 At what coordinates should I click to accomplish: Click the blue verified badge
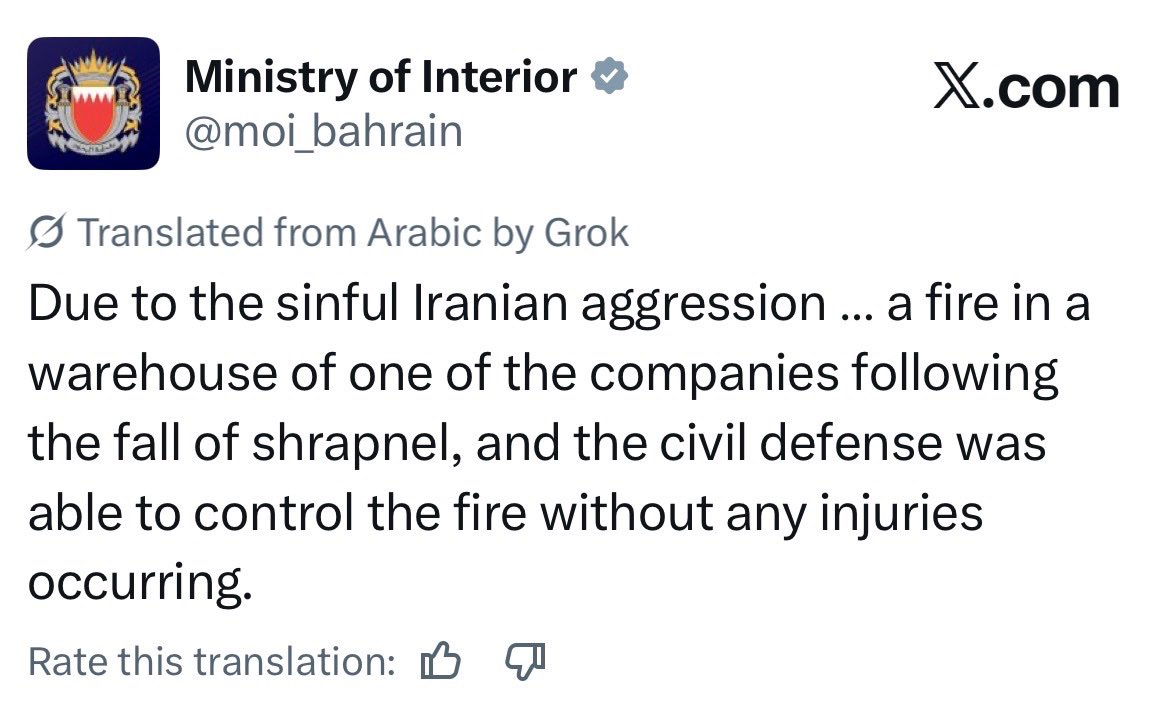click(609, 78)
